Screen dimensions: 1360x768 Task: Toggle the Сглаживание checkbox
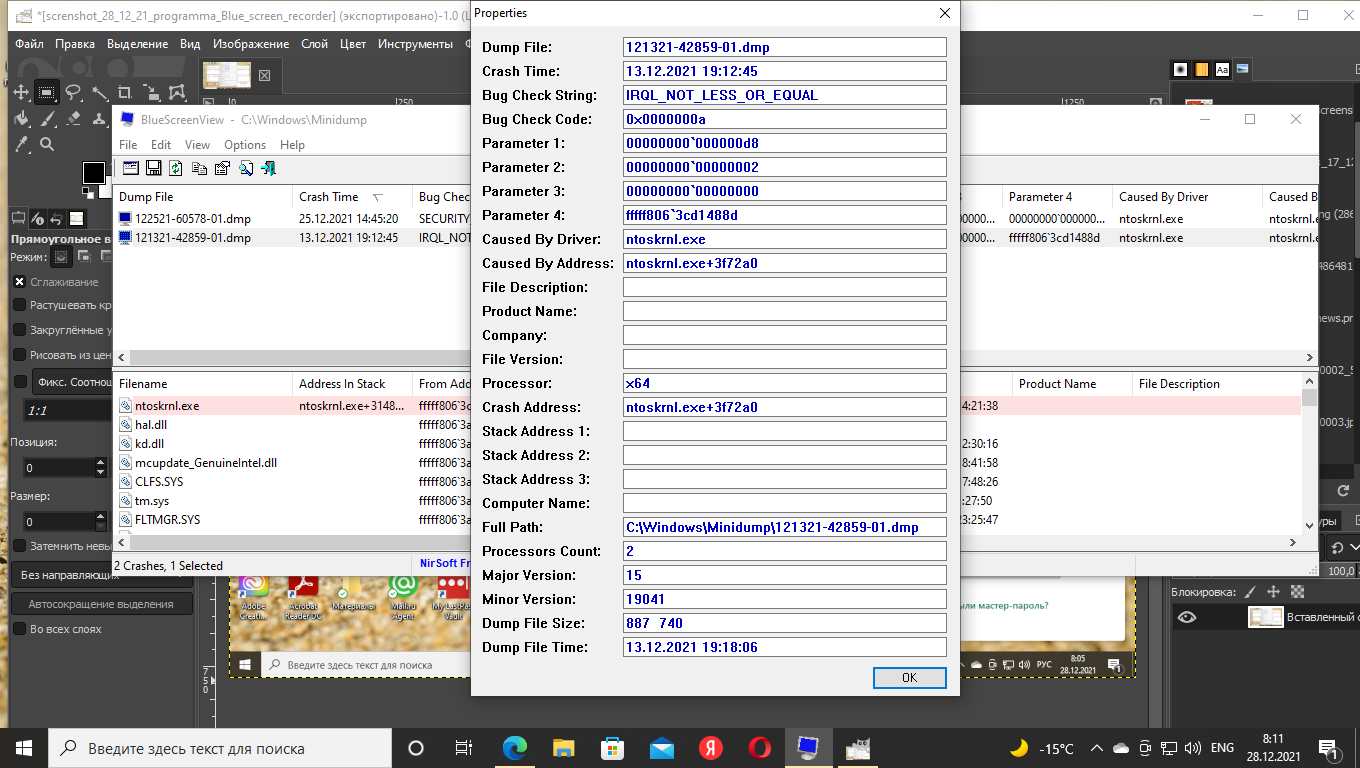tap(19, 282)
